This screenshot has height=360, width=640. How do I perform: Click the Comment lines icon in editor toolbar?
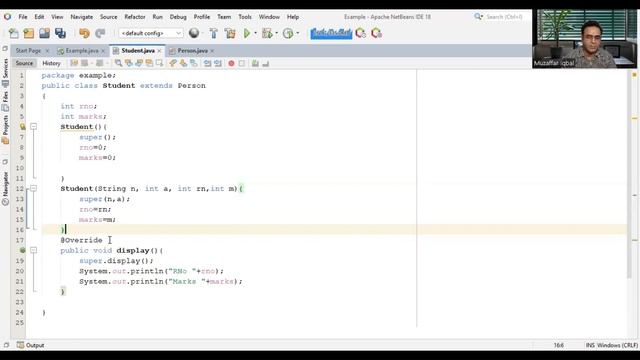(255, 63)
